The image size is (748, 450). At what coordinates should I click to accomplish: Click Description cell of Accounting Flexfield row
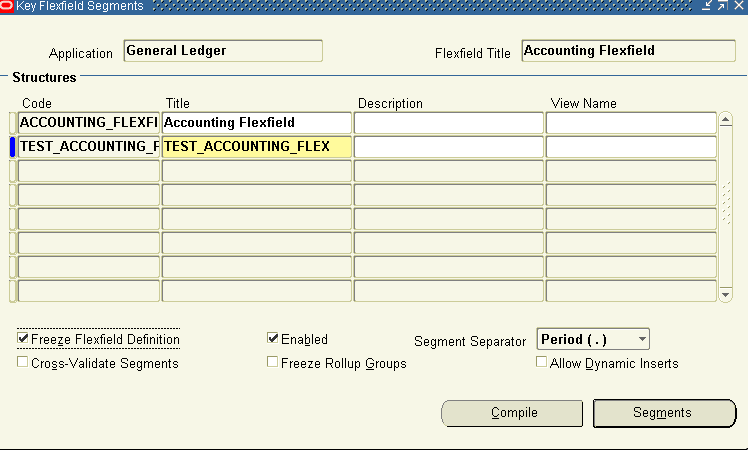[449, 123]
